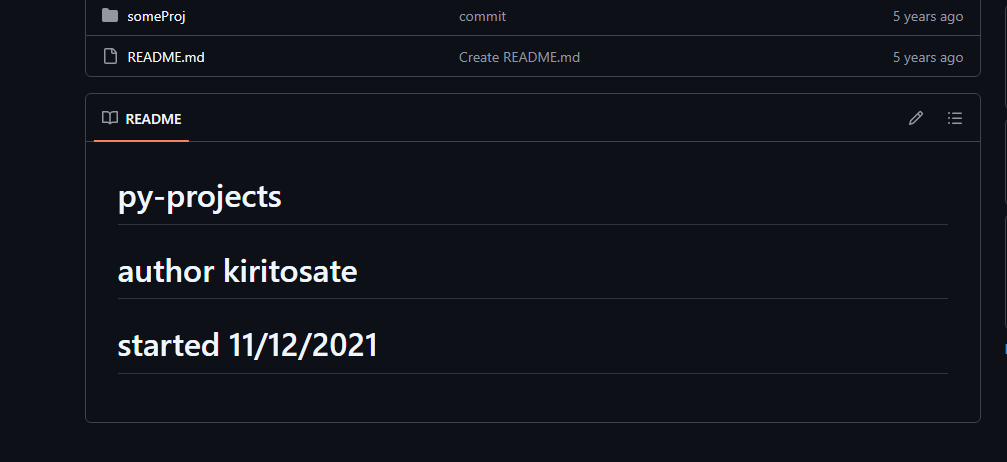Click the name "kiritosate" in the README
The image size is (1007, 462).
tap(291, 271)
